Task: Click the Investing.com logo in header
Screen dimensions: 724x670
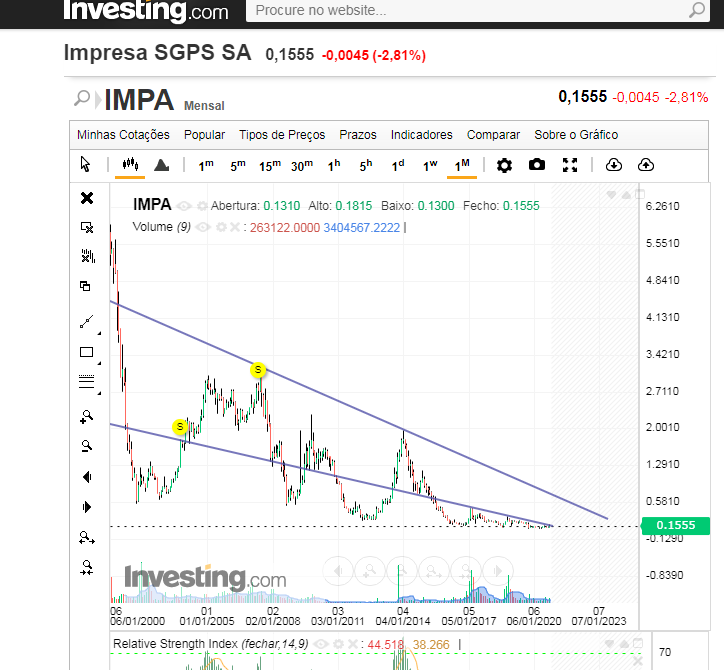Action: tap(146, 11)
